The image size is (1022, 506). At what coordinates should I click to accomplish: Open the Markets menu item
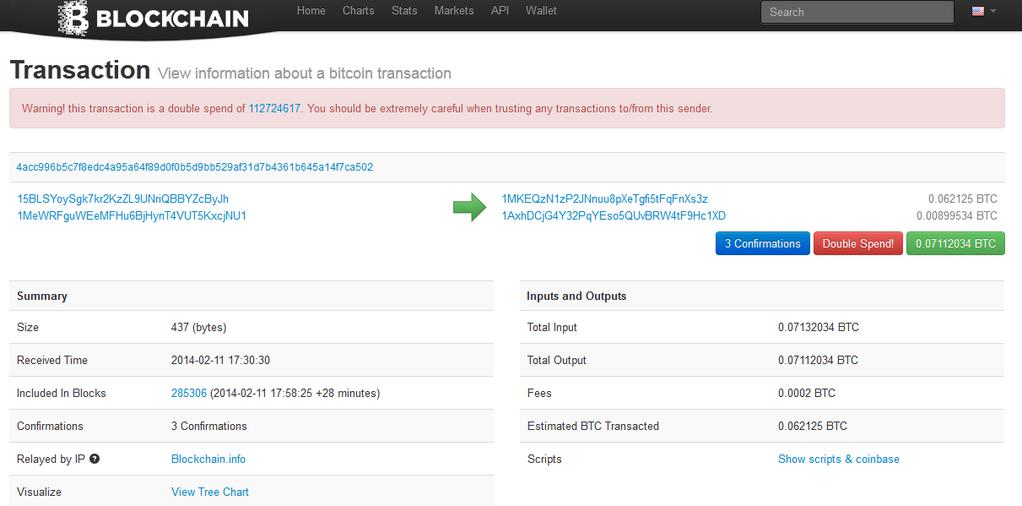(x=454, y=10)
